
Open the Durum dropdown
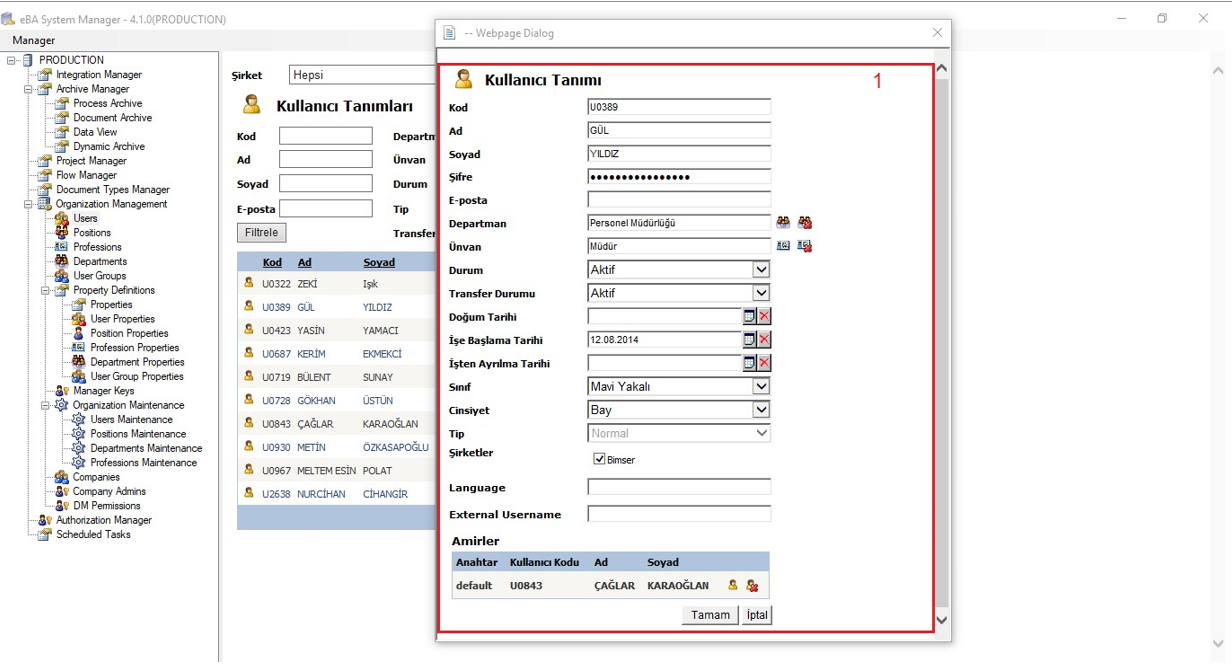tap(761, 270)
